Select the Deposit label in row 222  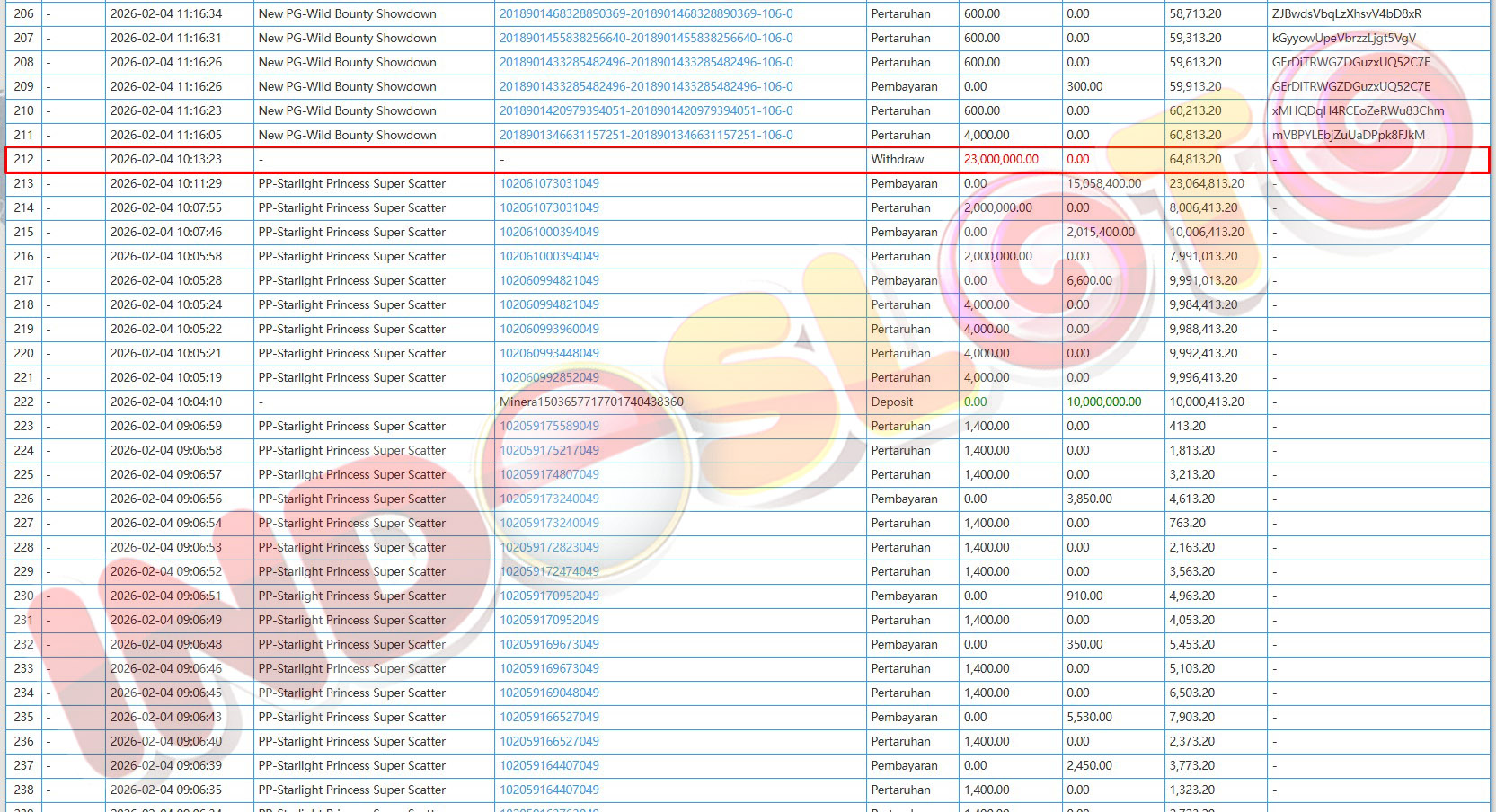(891, 402)
